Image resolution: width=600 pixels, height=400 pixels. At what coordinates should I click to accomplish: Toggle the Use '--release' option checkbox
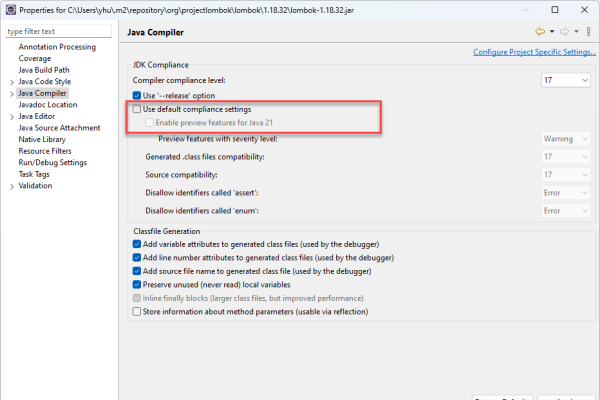[x=138, y=95]
